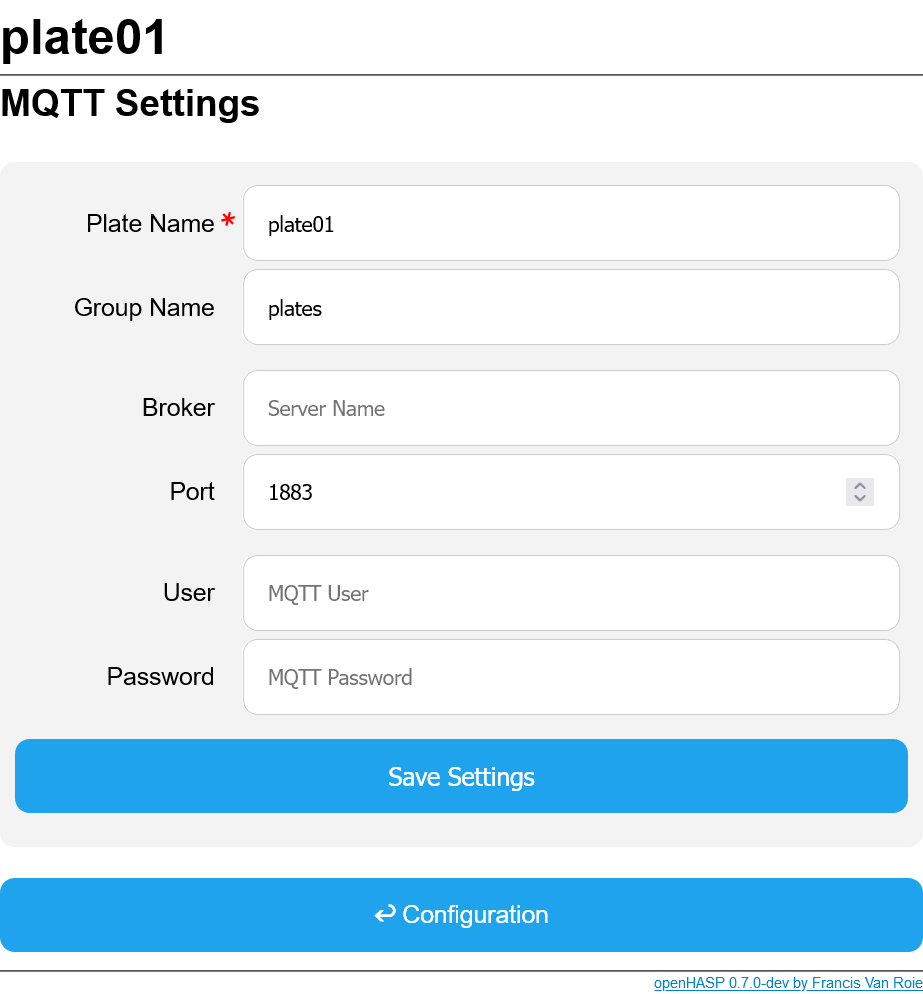Click the MQTT User input field
The height and width of the screenshot is (994, 923).
[x=570, y=593]
